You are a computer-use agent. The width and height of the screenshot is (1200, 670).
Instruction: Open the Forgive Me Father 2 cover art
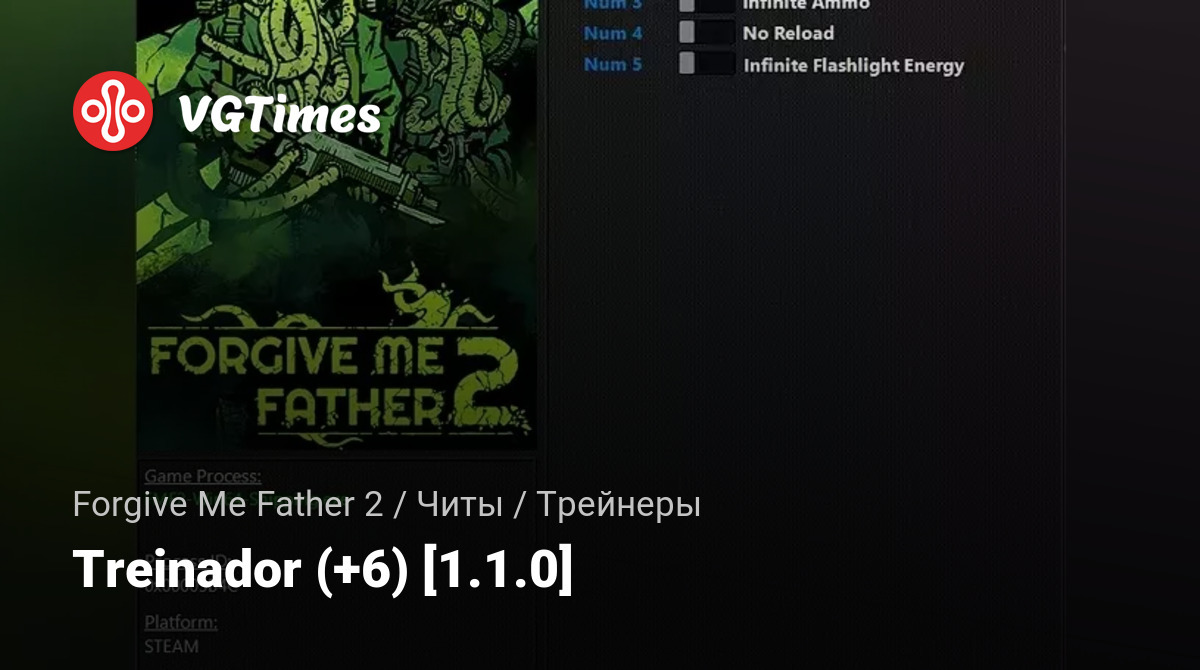pos(336,225)
